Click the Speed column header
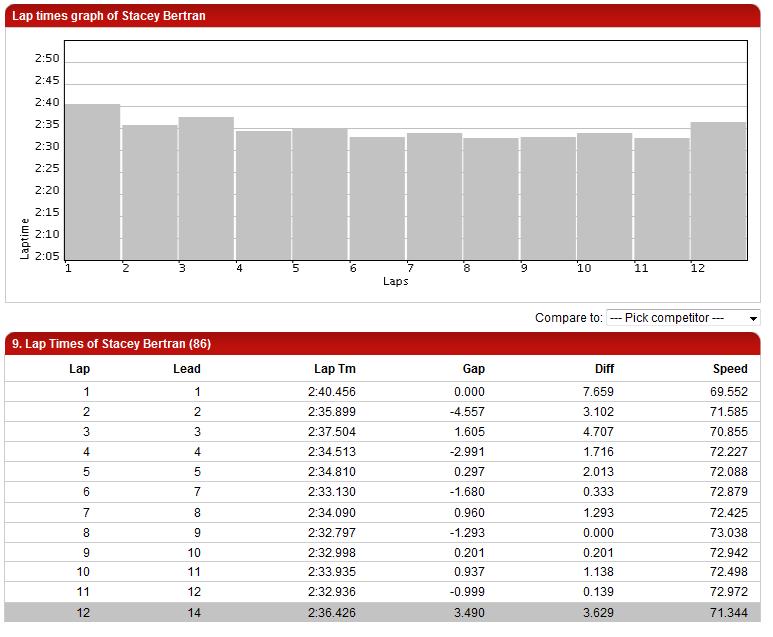773x637 pixels. [730, 369]
